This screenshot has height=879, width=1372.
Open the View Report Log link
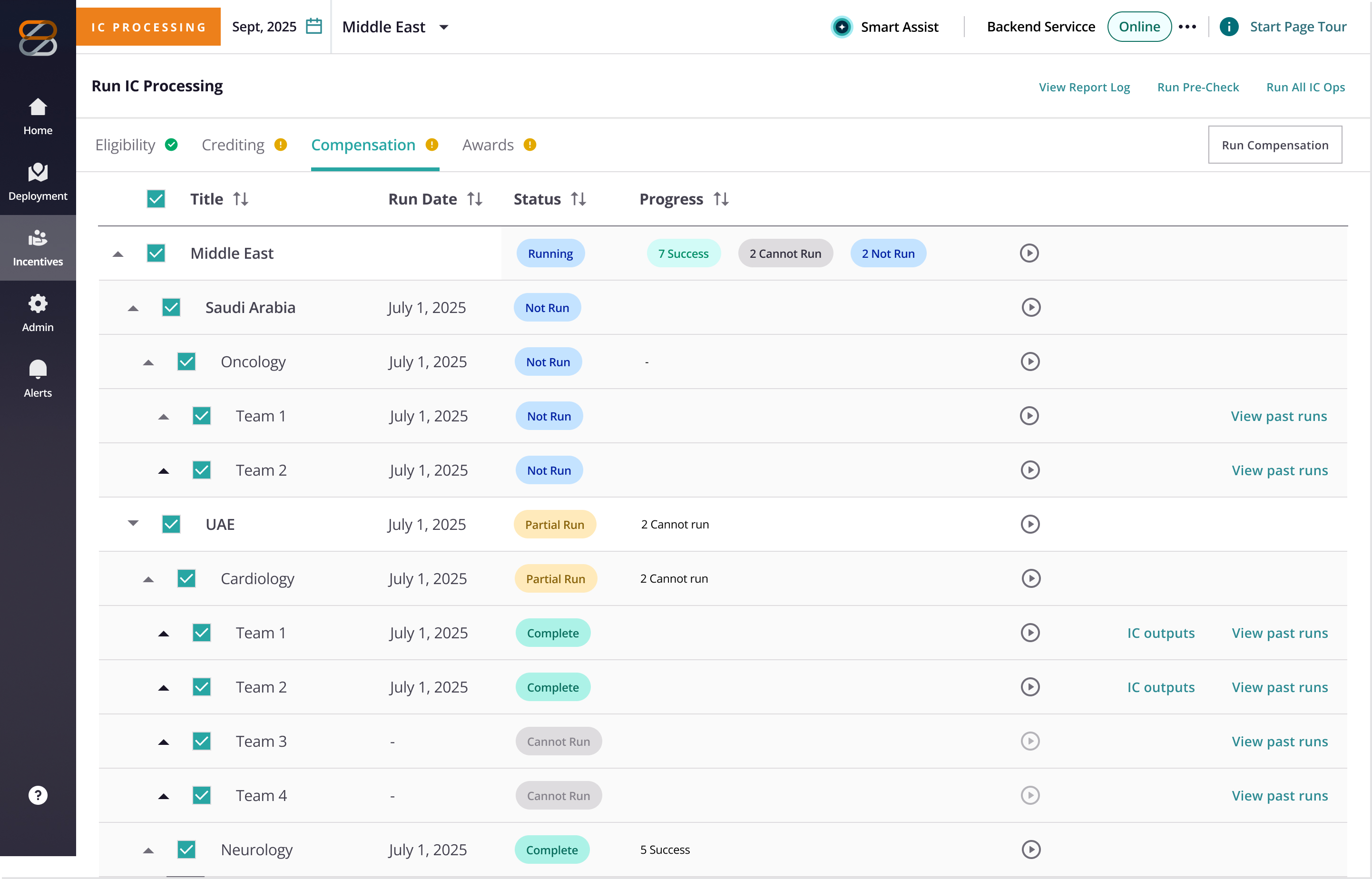click(1084, 88)
